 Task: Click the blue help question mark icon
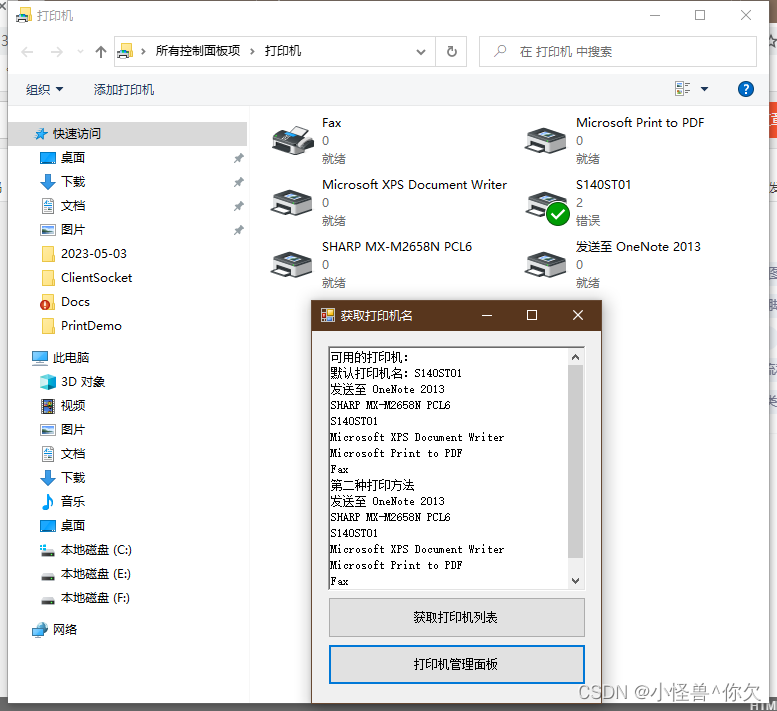745,89
